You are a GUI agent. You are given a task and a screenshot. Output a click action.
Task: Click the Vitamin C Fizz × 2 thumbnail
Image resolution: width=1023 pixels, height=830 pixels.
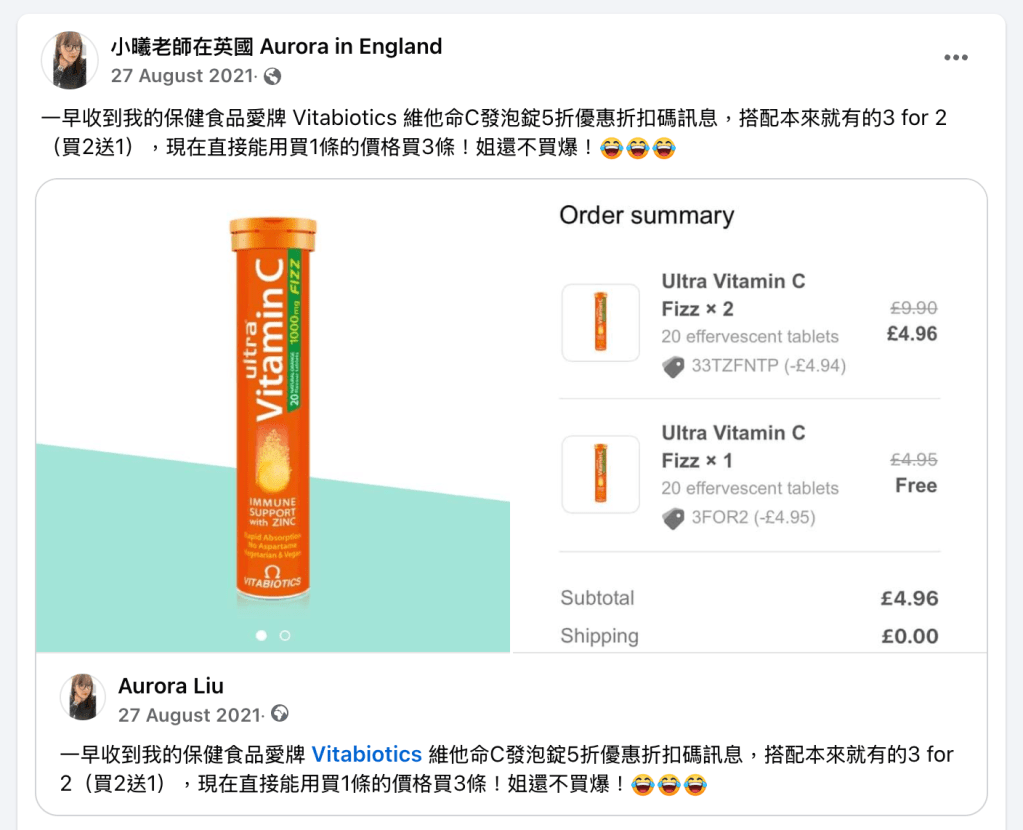600,322
